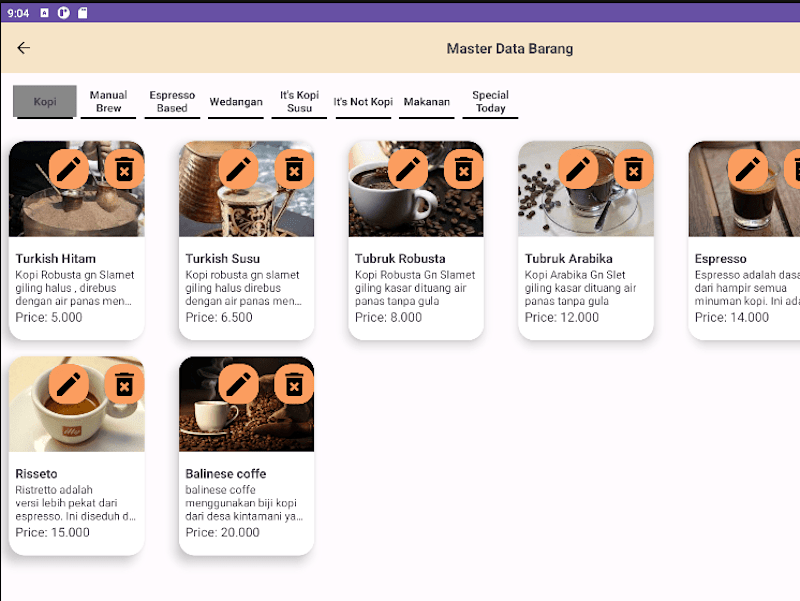The image size is (800, 601).
Task: Select the Wedangan tab
Action: 236,102
